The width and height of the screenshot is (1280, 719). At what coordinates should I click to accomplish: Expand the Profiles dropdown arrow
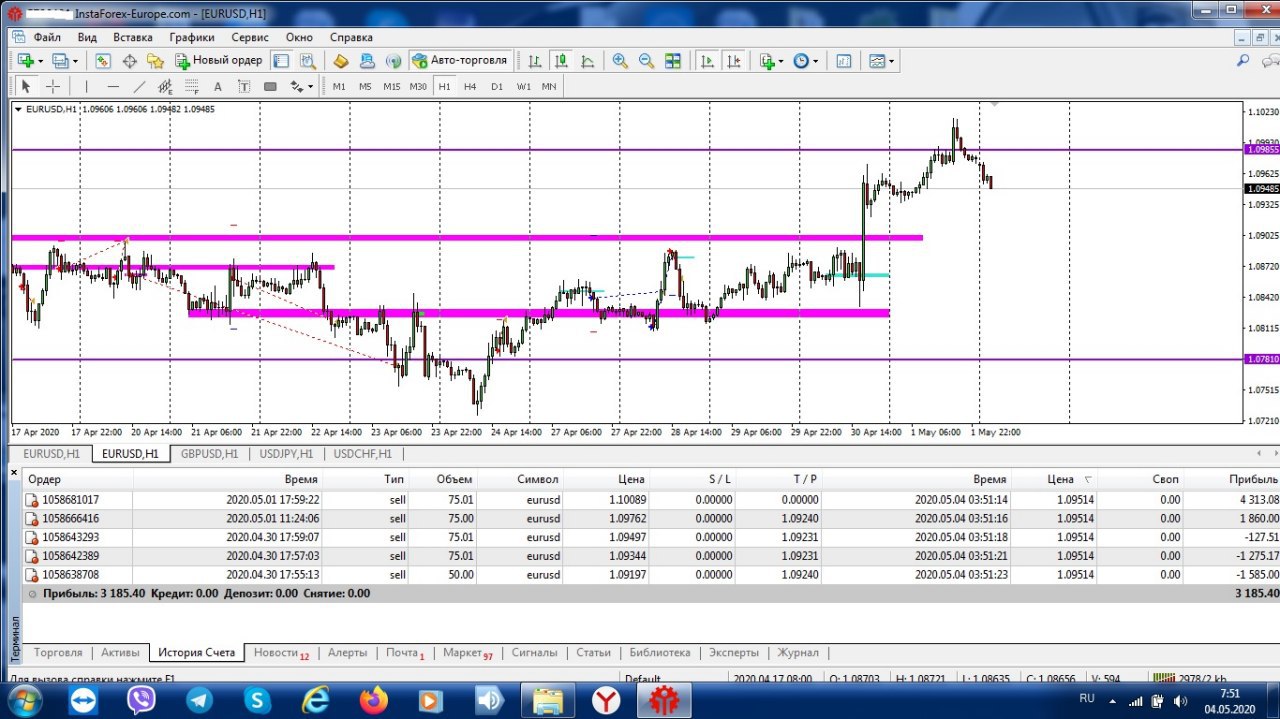point(75,61)
